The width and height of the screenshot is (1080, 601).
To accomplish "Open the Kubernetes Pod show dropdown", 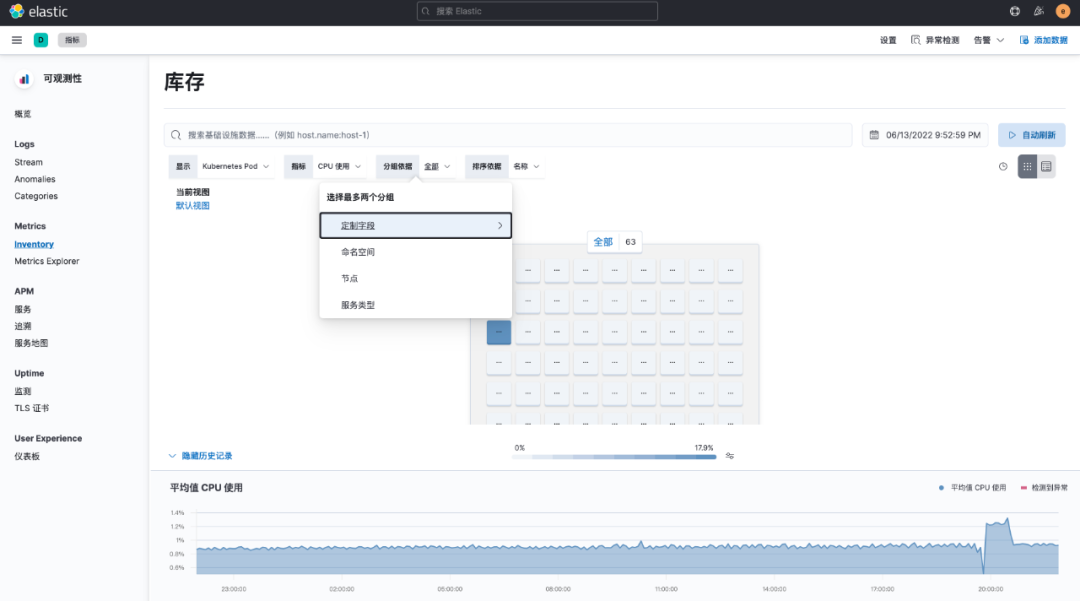I will (x=235, y=167).
